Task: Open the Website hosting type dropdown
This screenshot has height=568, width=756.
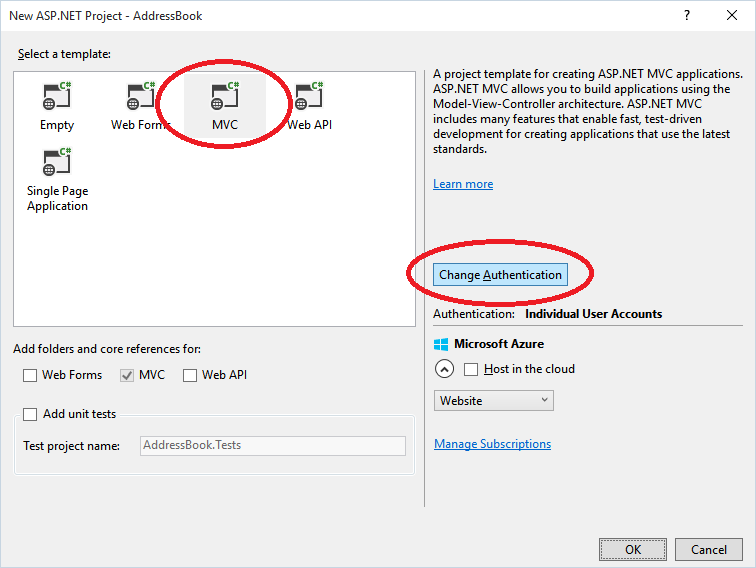Action: click(x=494, y=401)
